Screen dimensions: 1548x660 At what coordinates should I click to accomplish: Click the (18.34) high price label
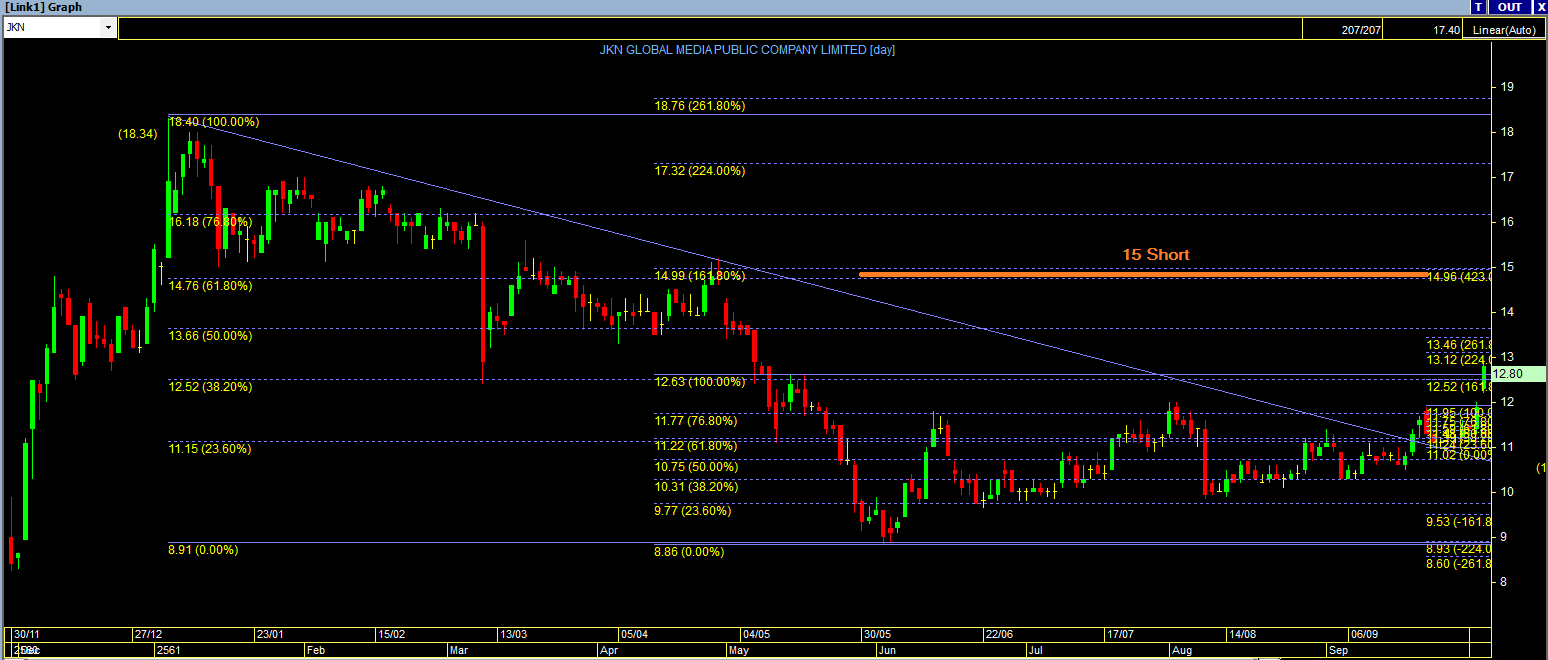pos(138,133)
